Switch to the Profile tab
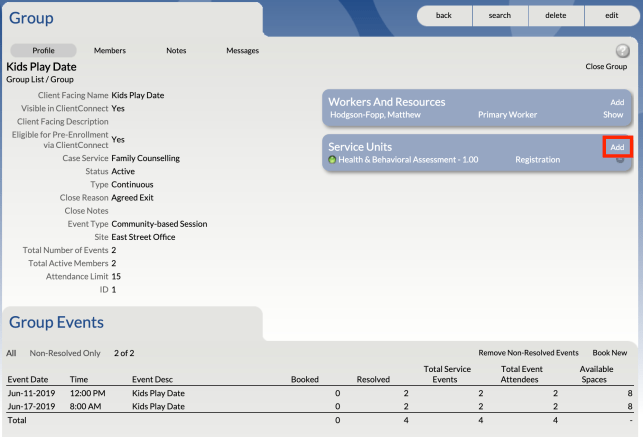Screen dimensions: 643x437 pyautogui.click(x=43, y=50)
